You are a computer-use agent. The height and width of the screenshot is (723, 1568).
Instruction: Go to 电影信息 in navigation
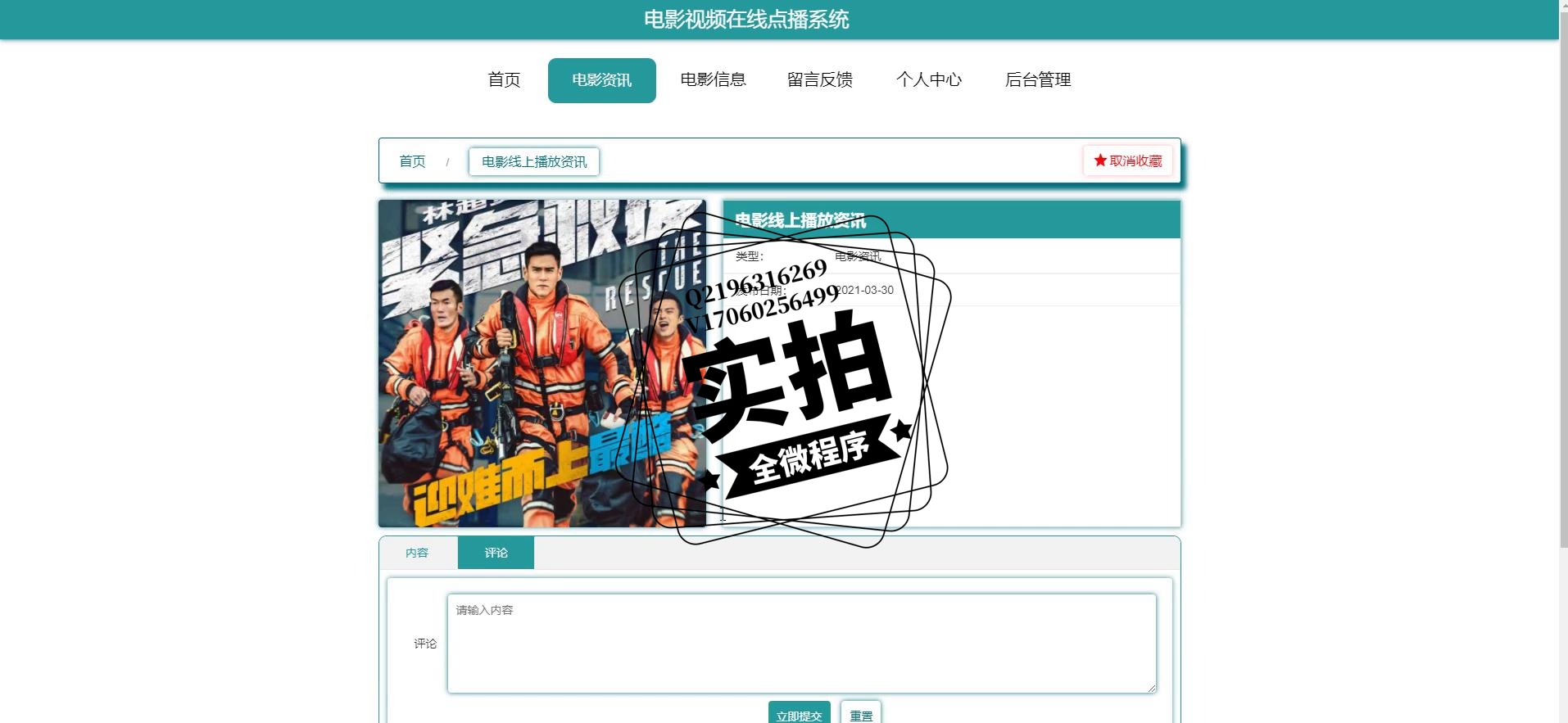click(x=713, y=80)
